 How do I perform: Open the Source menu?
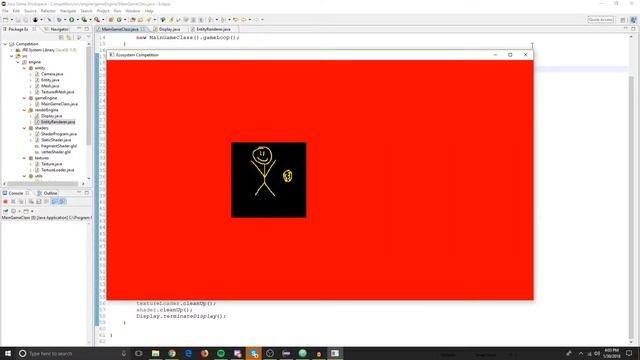(x=30, y=11)
